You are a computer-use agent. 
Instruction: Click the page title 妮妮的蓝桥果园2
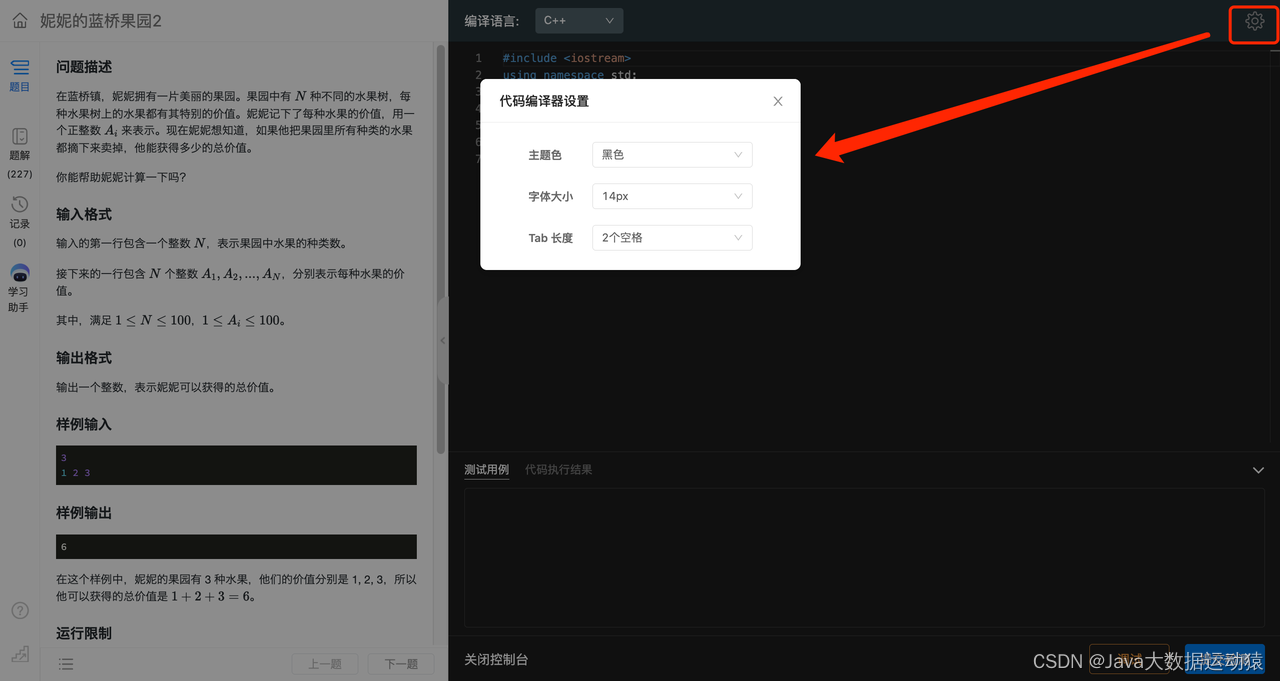pos(101,20)
